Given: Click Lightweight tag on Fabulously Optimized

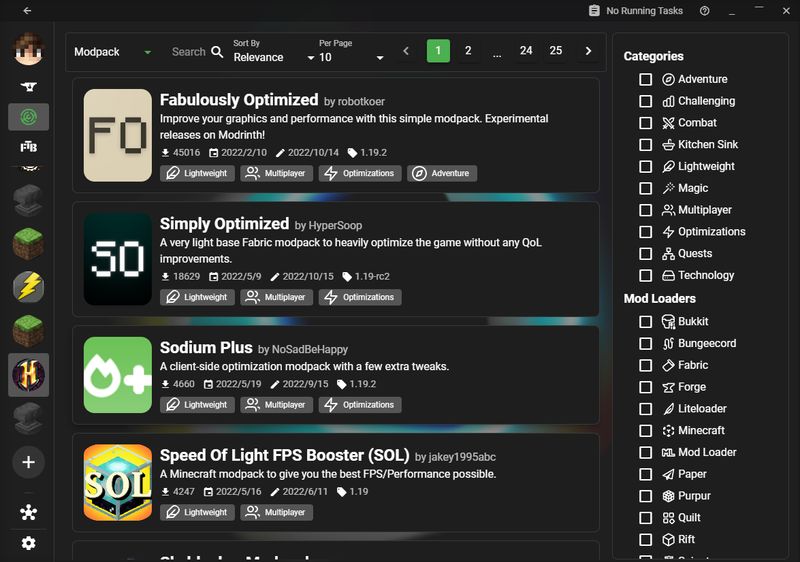Looking at the screenshot, I should 197,173.
